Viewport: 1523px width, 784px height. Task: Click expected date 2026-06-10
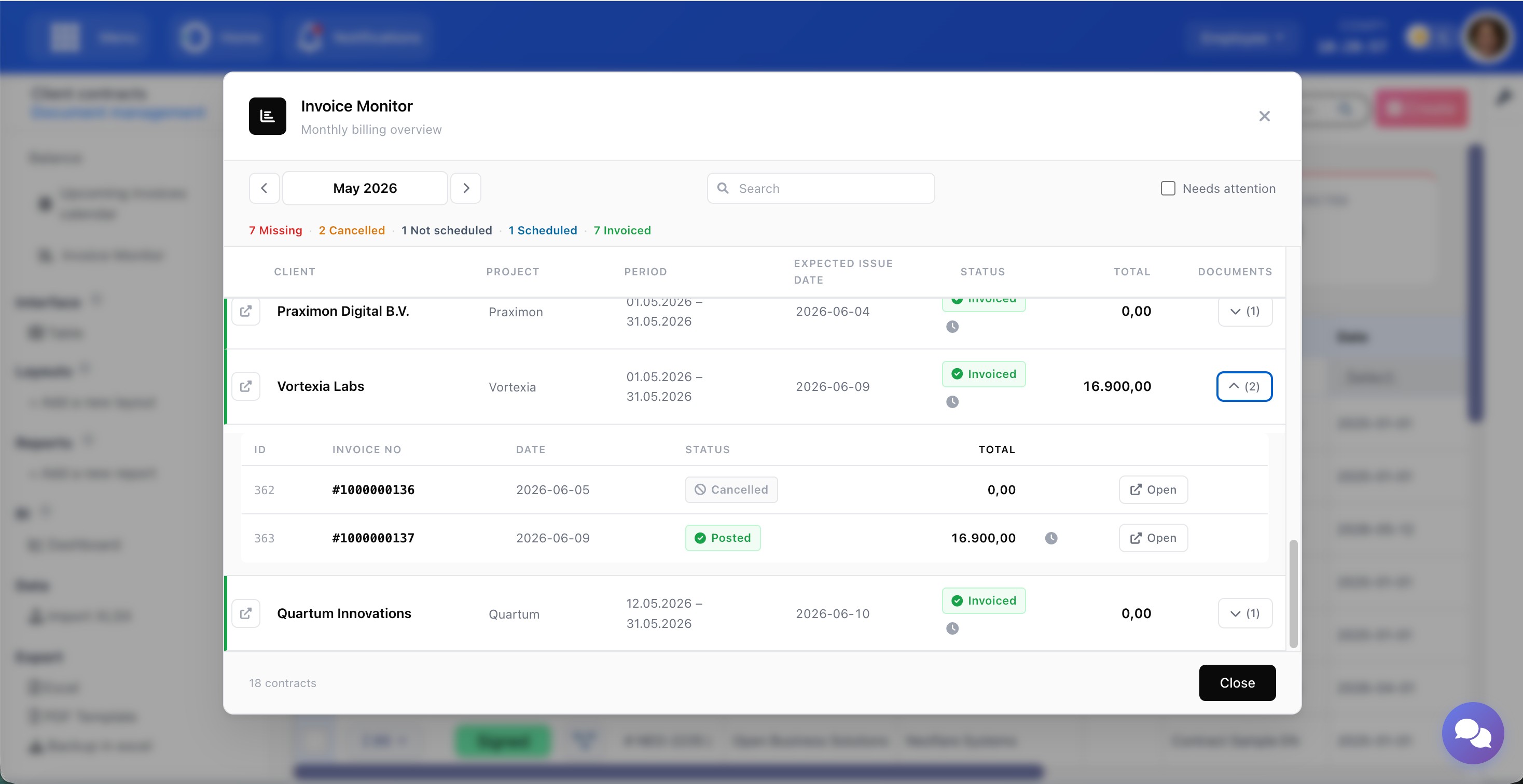pyautogui.click(x=833, y=614)
